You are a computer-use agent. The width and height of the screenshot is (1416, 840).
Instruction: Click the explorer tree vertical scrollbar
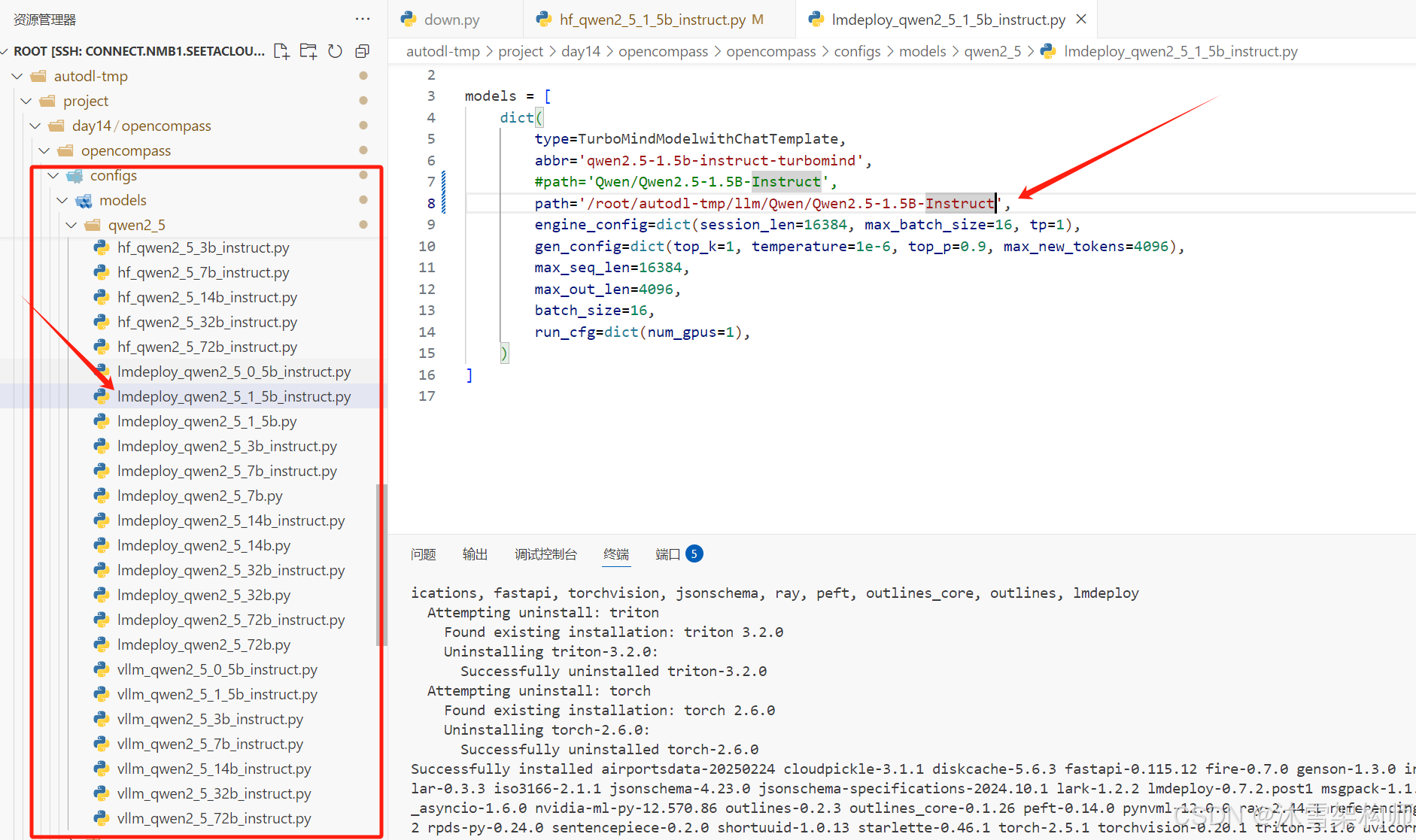pyautogui.click(x=382, y=564)
